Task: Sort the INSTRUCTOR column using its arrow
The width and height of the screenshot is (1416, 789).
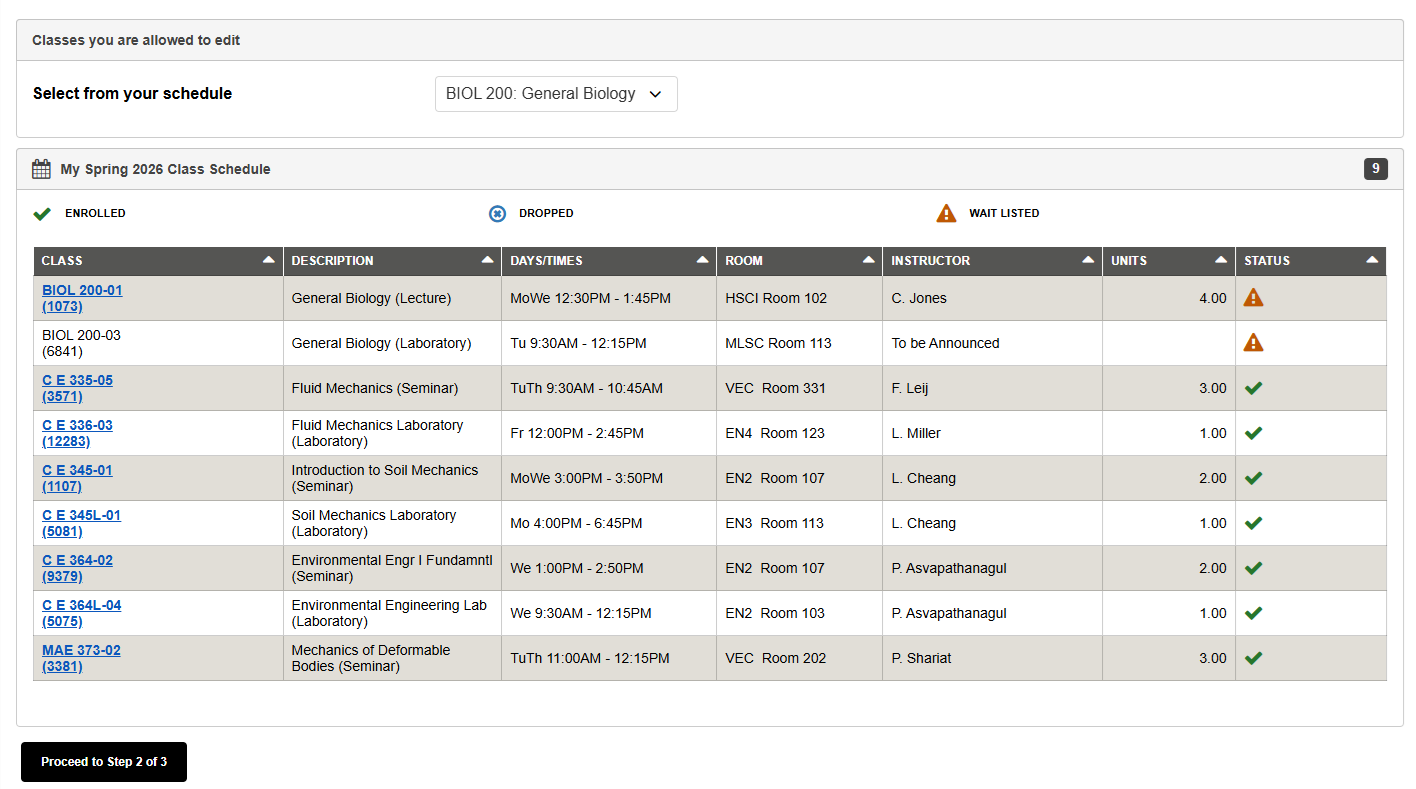Action: point(1089,260)
